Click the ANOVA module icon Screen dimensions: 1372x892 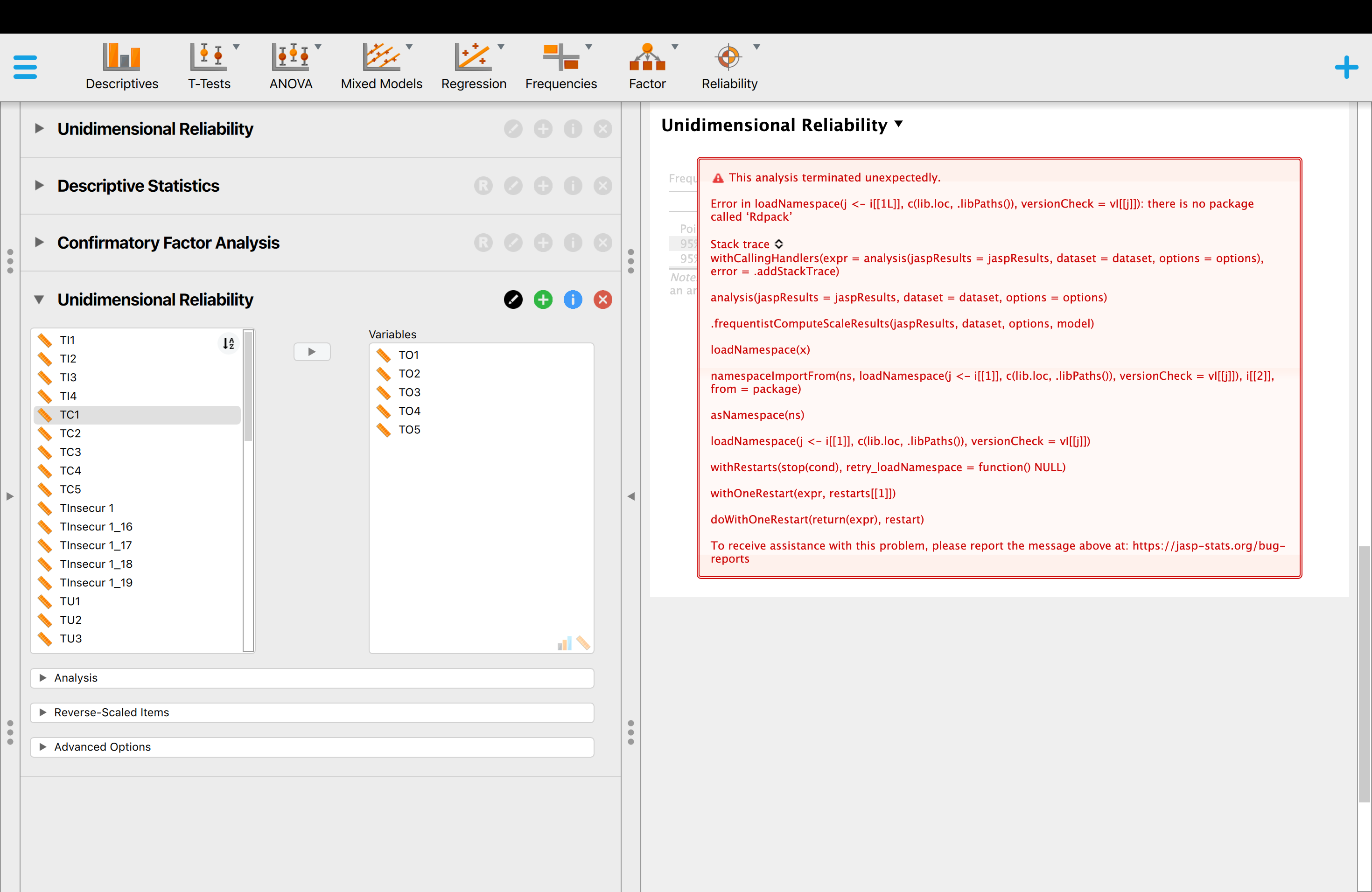[291, 58]
